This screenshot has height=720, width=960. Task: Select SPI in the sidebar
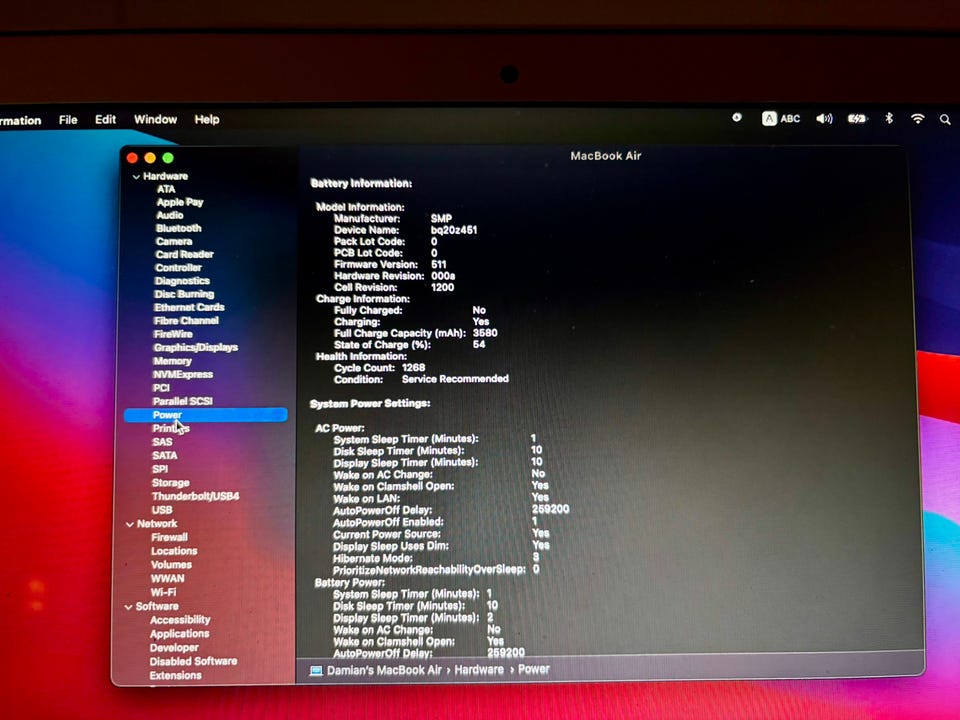160,469
